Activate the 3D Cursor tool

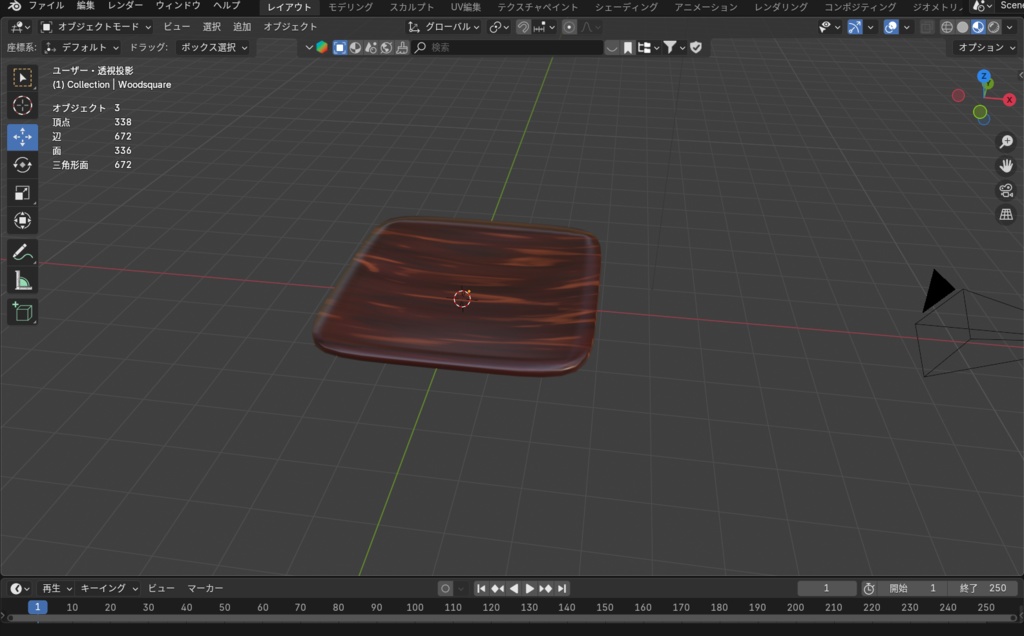22,107
